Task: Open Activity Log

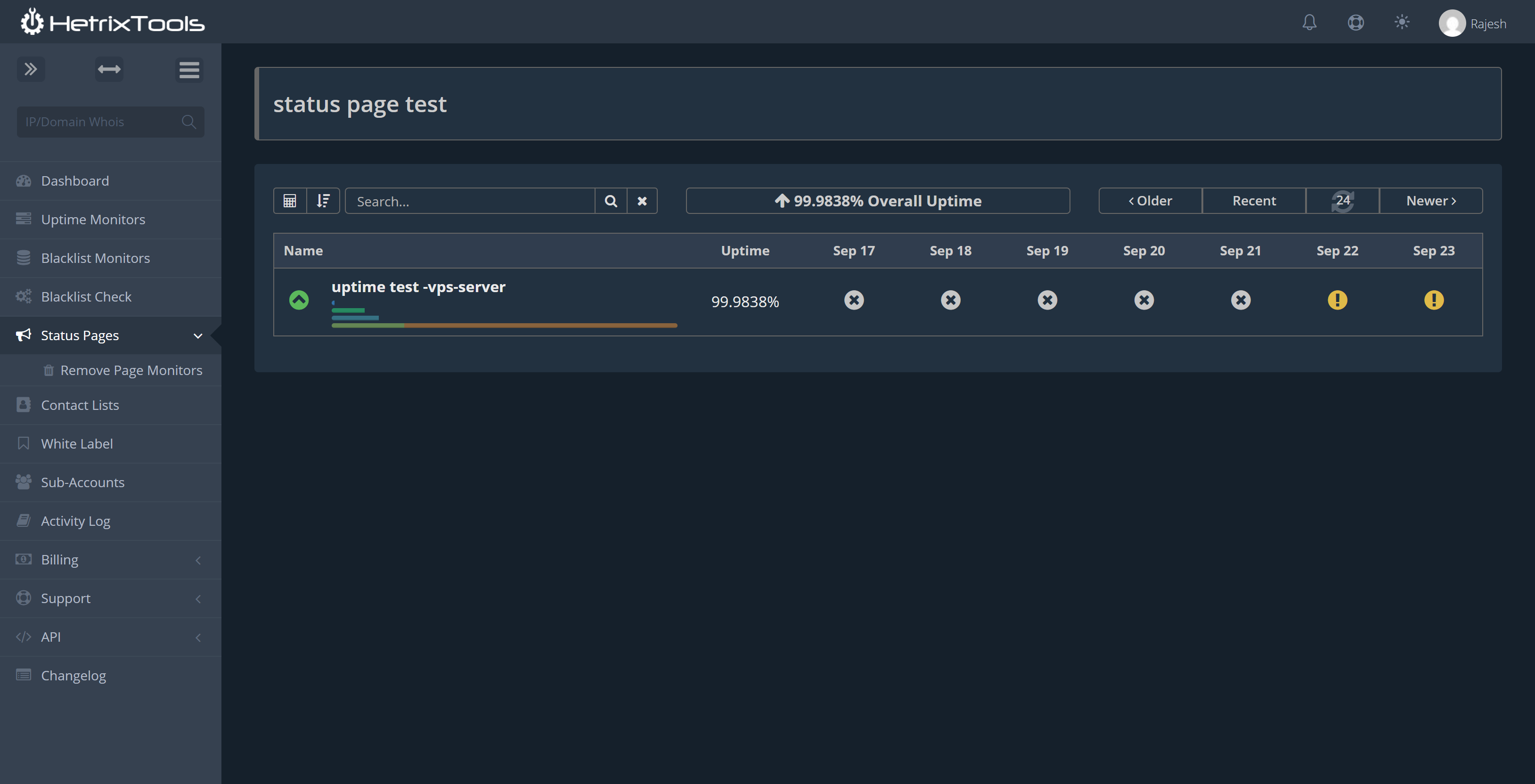Action: tap(110, 521)
